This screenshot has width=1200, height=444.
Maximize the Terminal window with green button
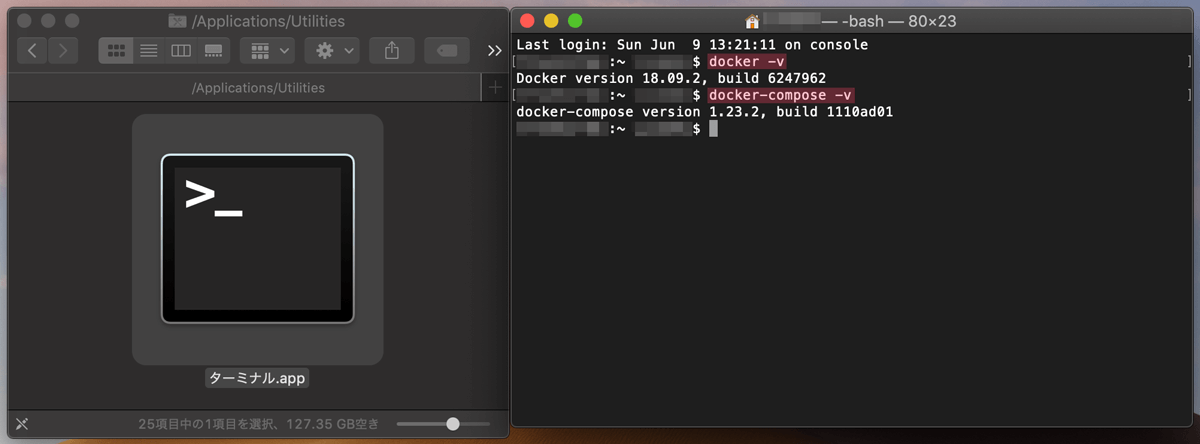[575, 20]
